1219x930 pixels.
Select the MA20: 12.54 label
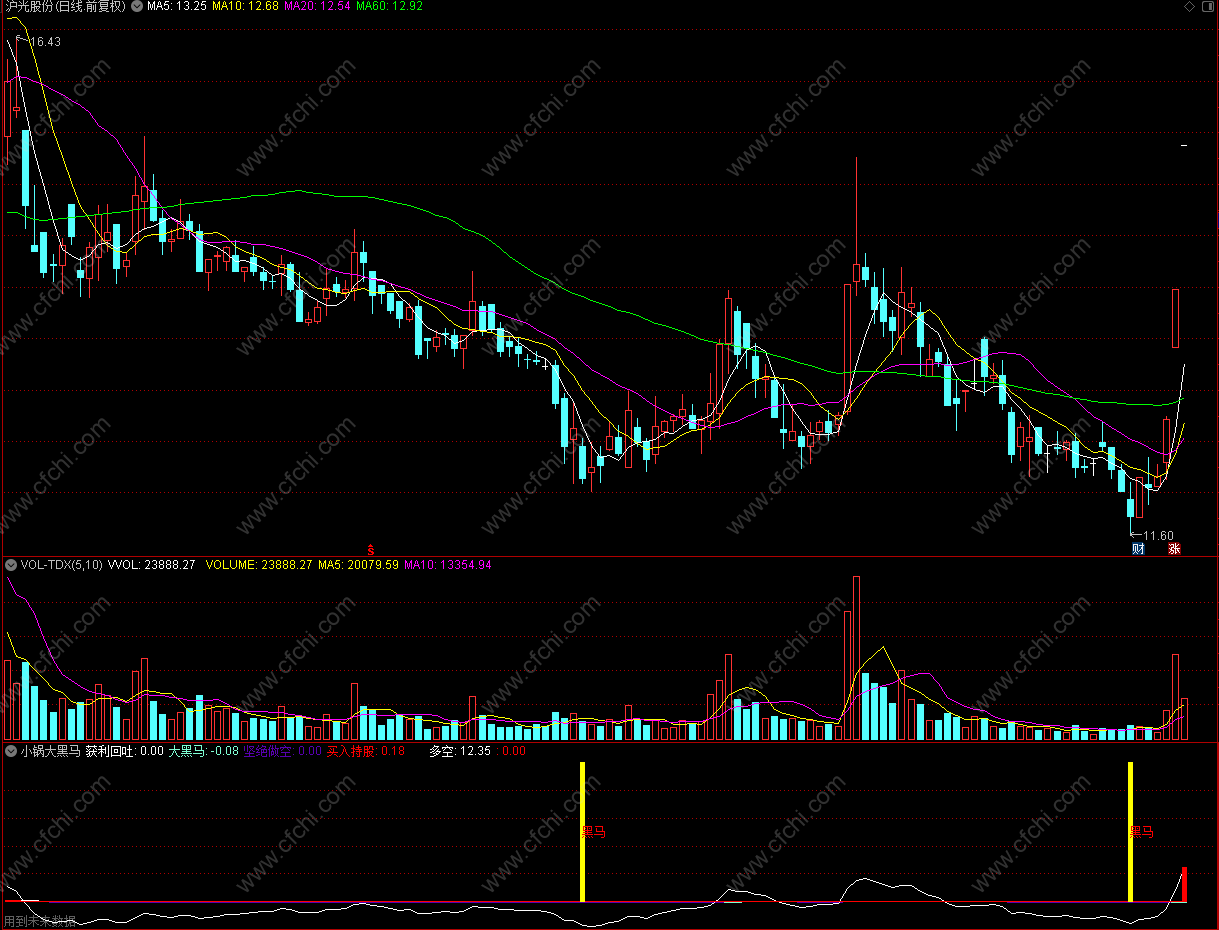(x=318, y=6)
